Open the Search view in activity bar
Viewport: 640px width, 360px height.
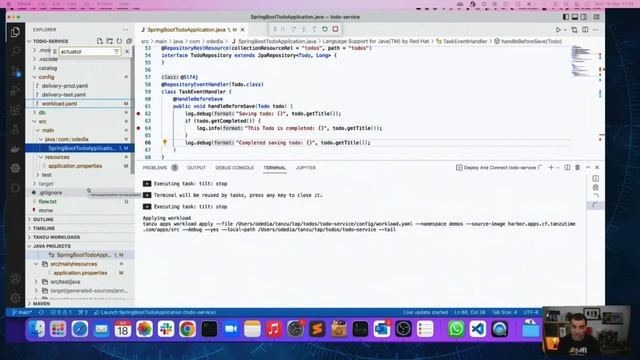coord(16,51)
